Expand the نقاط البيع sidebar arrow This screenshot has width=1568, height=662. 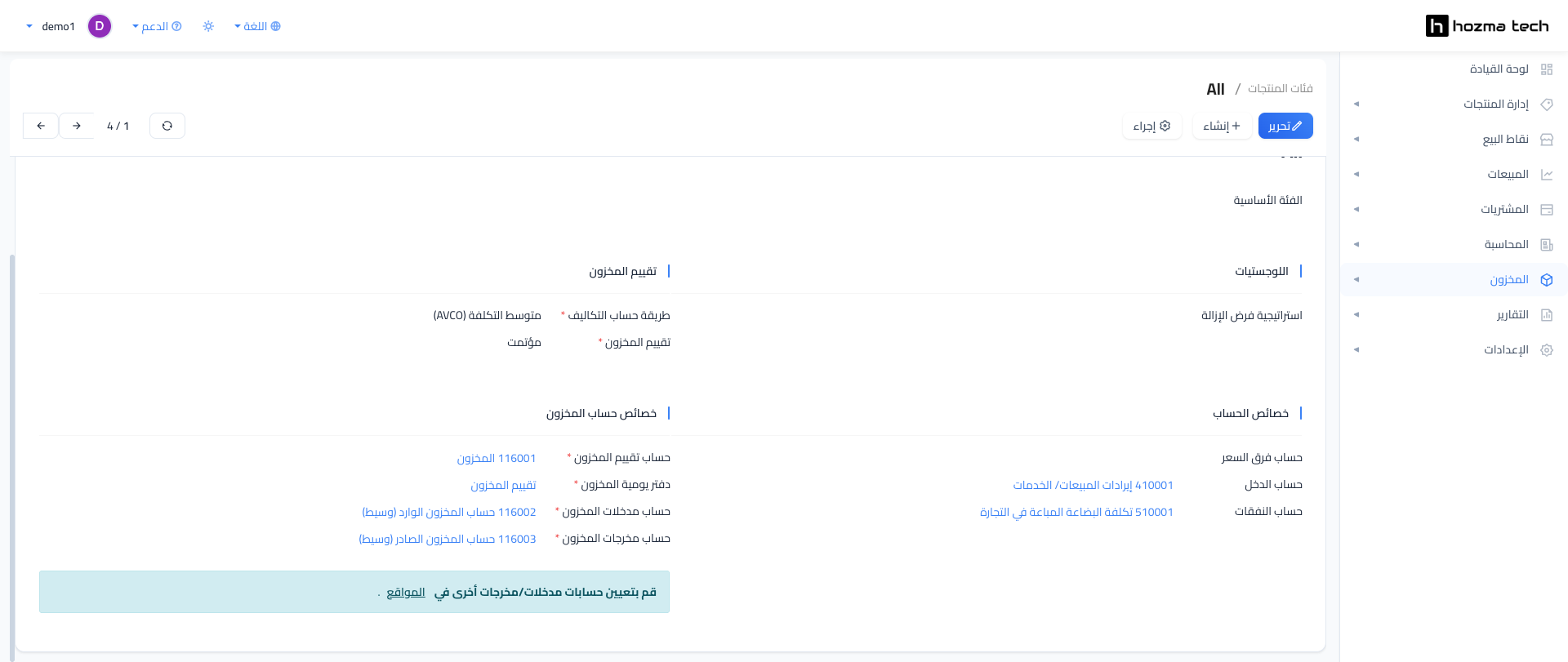tap(1356, 140)
